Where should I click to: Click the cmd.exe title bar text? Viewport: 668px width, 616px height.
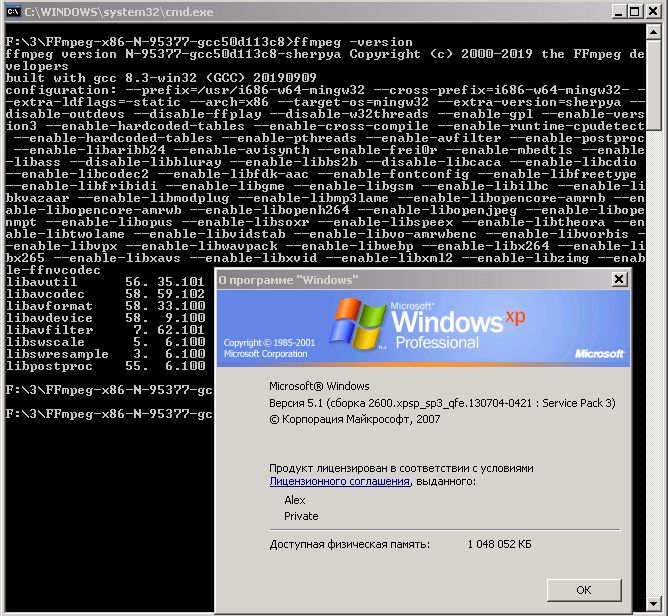point(119,12)
